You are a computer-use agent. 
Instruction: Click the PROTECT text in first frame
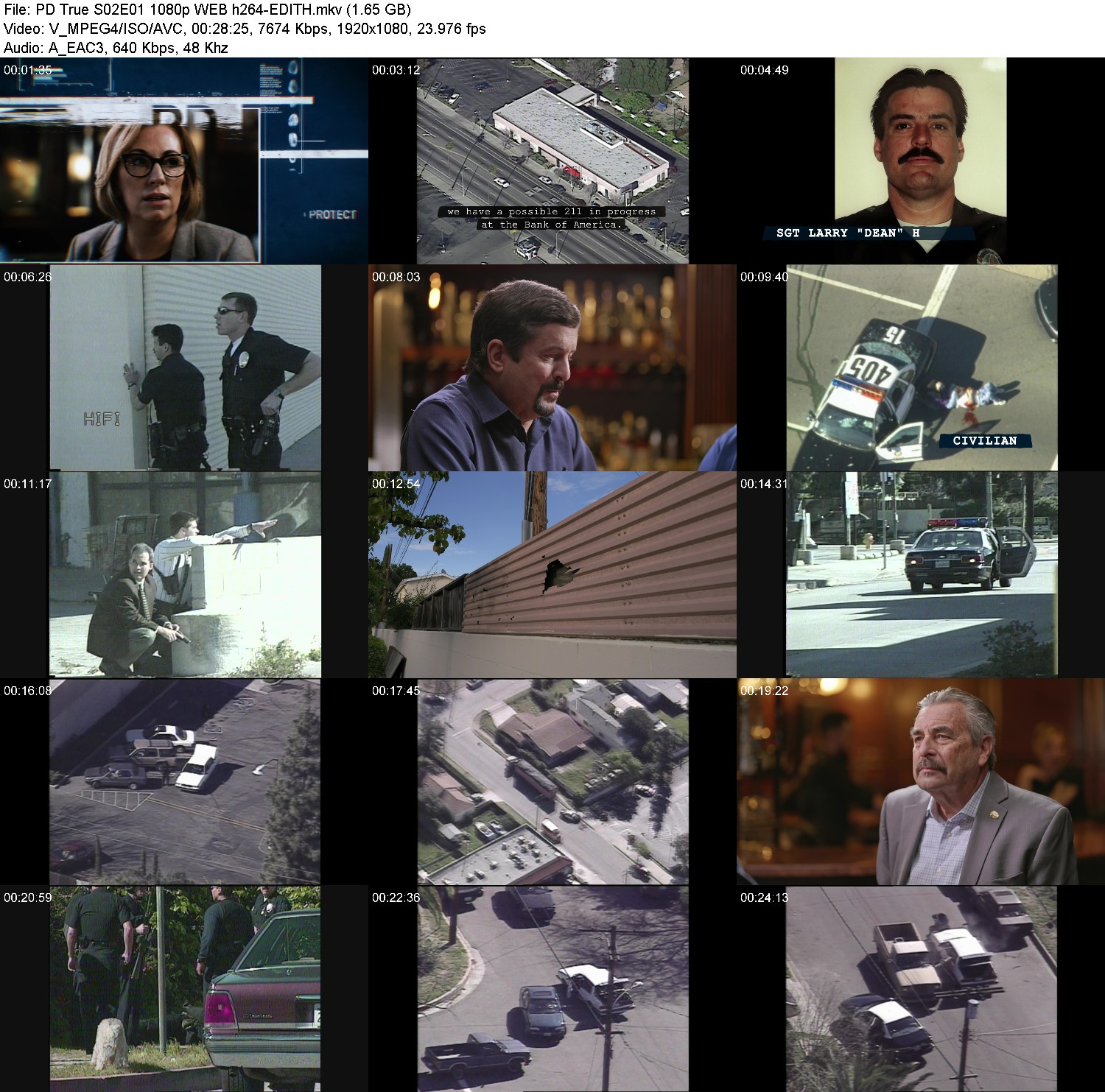[x=331, y=215]
